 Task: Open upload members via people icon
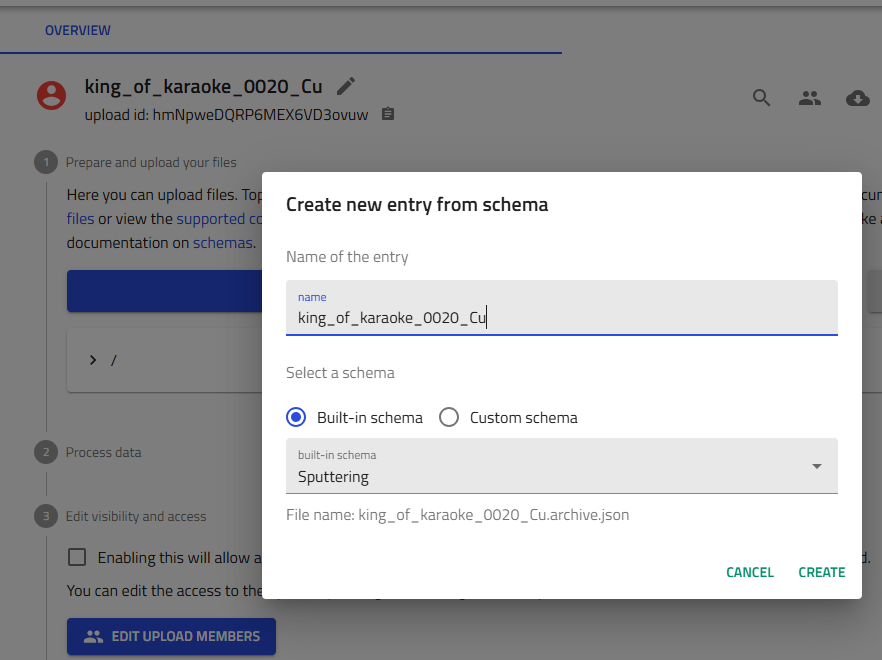tap(810, 98)
